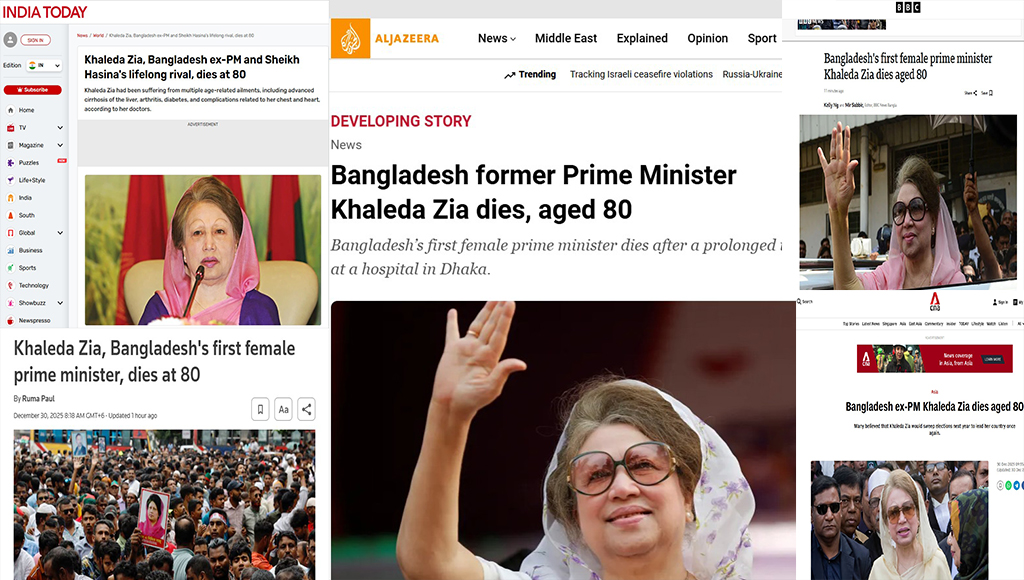Open the Trending arrow label
Viewport: 1024px width, 580px height.
click(x=530, y=74)
